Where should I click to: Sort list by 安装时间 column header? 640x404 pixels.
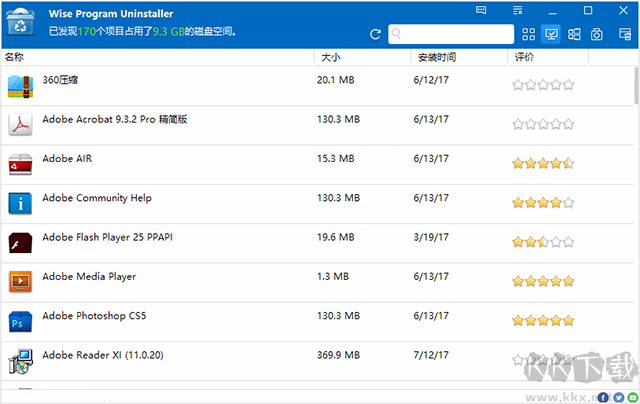point(458,58)
